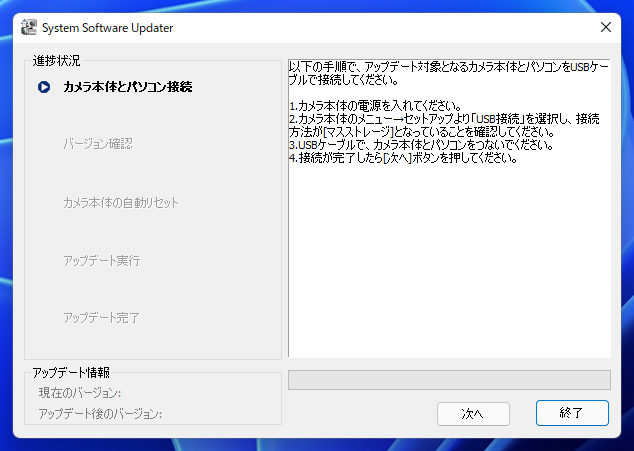The image size is (634, 451).
Task: Click the アップデート情報 group heading
Action: 71,373
